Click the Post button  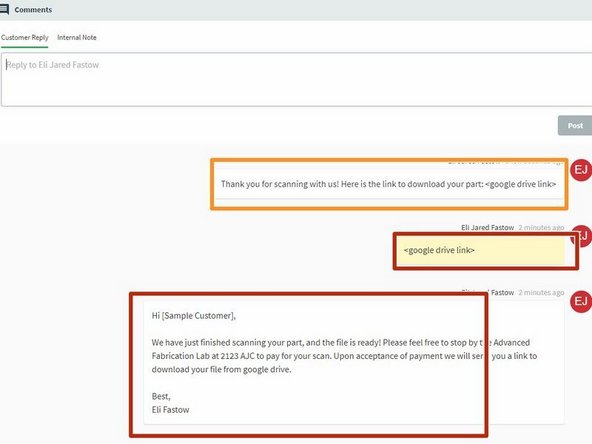coord(575,125)
